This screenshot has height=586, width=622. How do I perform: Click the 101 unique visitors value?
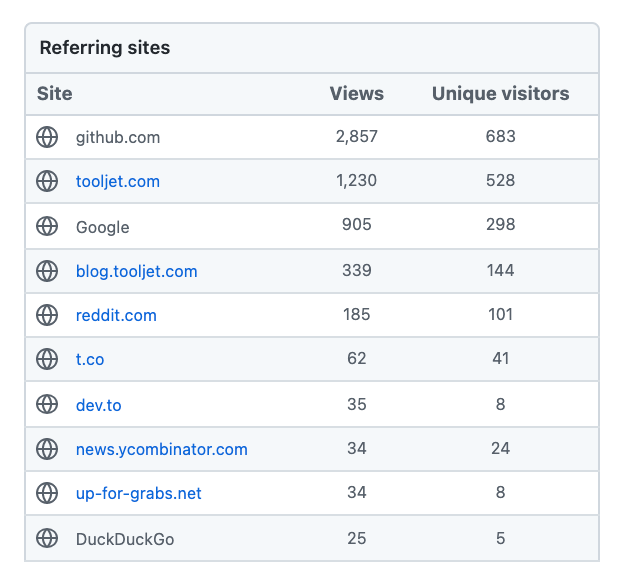click(501, 314)
